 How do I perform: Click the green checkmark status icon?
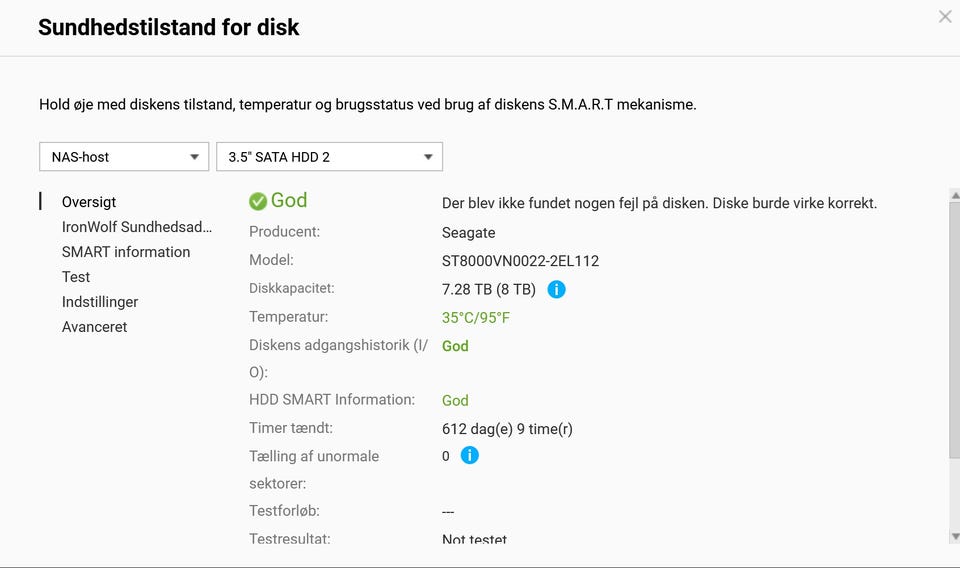(258, 201)
